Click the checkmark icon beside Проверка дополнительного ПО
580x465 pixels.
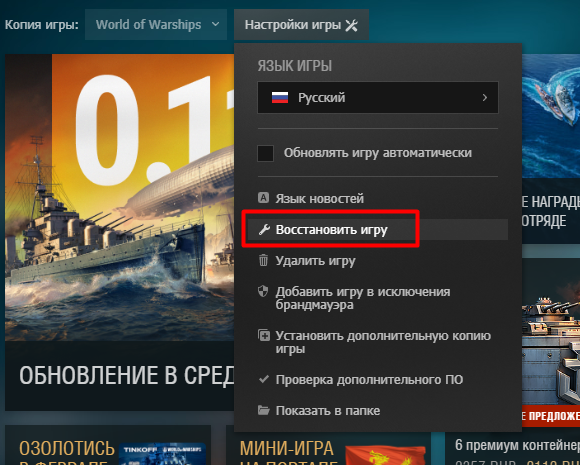pos(264,379)
